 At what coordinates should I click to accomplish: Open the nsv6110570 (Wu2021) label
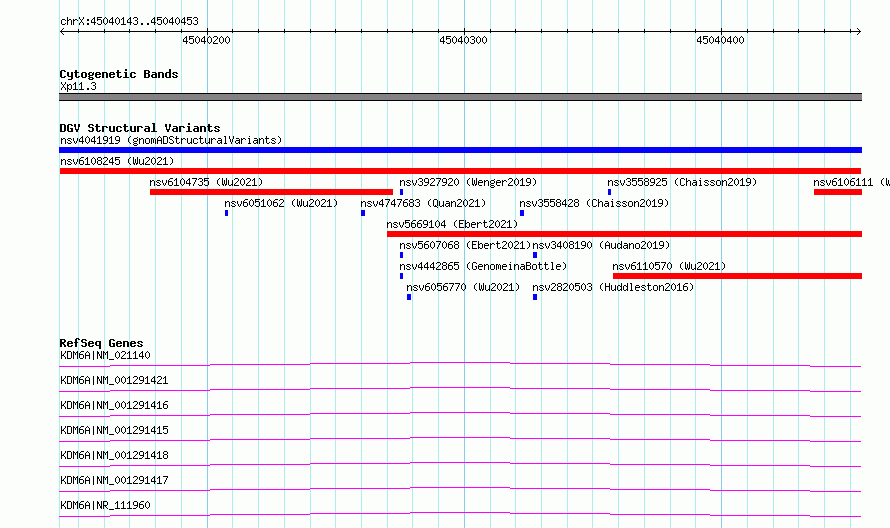669,266
